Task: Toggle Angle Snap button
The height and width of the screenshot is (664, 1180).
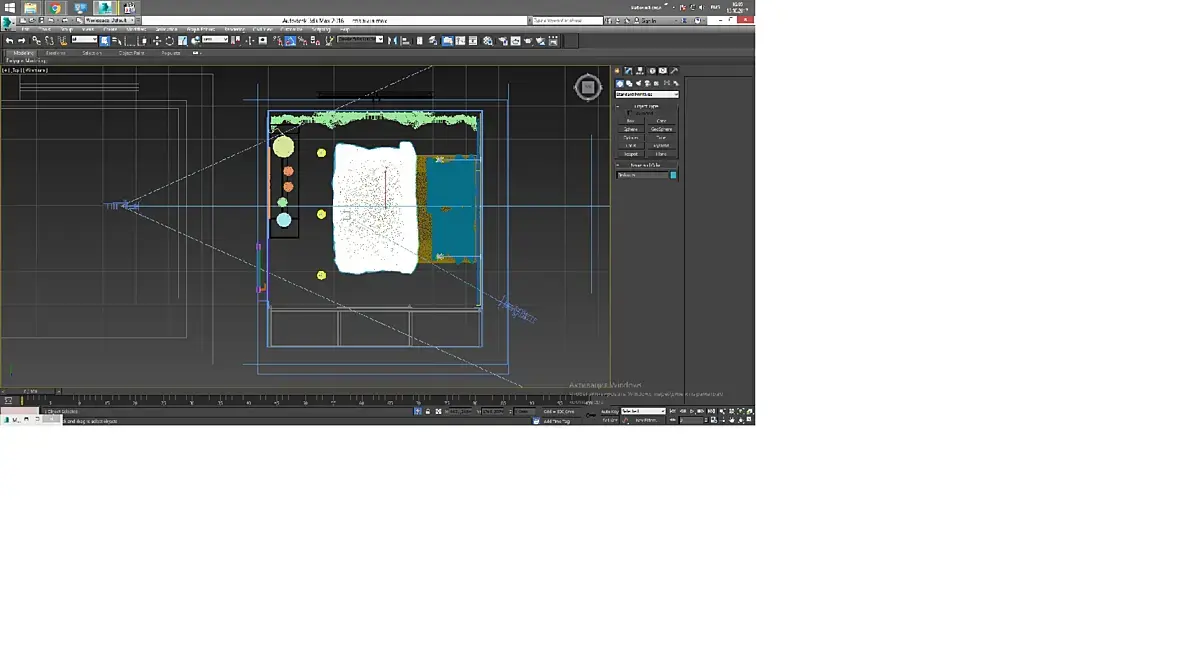Action: pyautogui.click(x=290, y=41)
